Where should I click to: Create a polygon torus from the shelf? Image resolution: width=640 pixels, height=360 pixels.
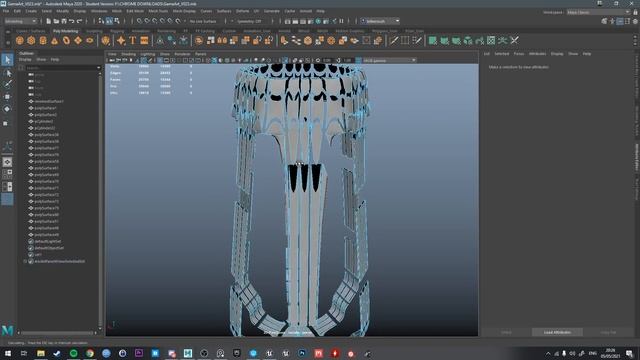[67, 40]
